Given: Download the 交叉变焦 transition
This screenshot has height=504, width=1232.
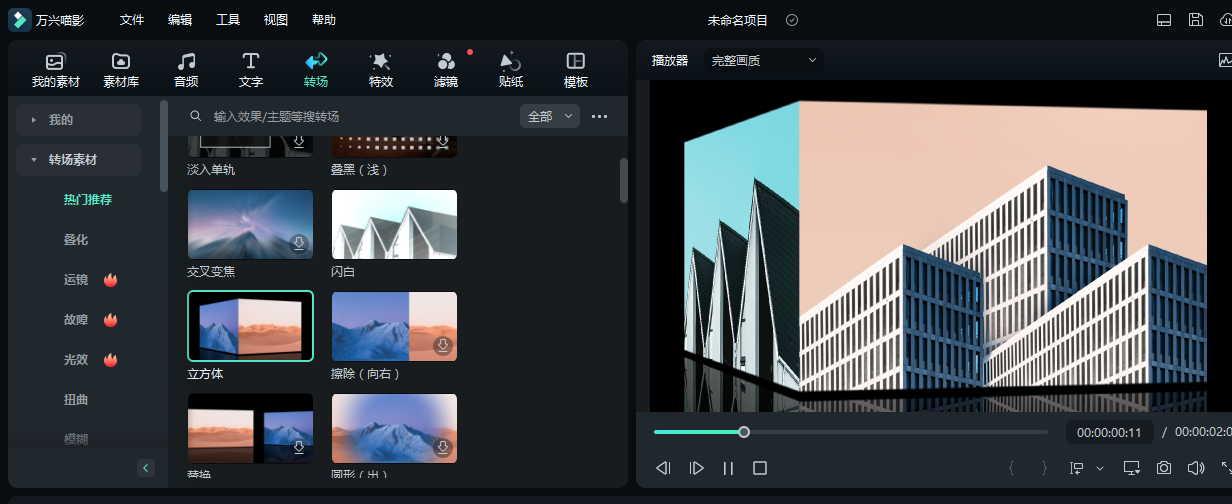Looking at the screenshot, I should [x=298, y=243].
